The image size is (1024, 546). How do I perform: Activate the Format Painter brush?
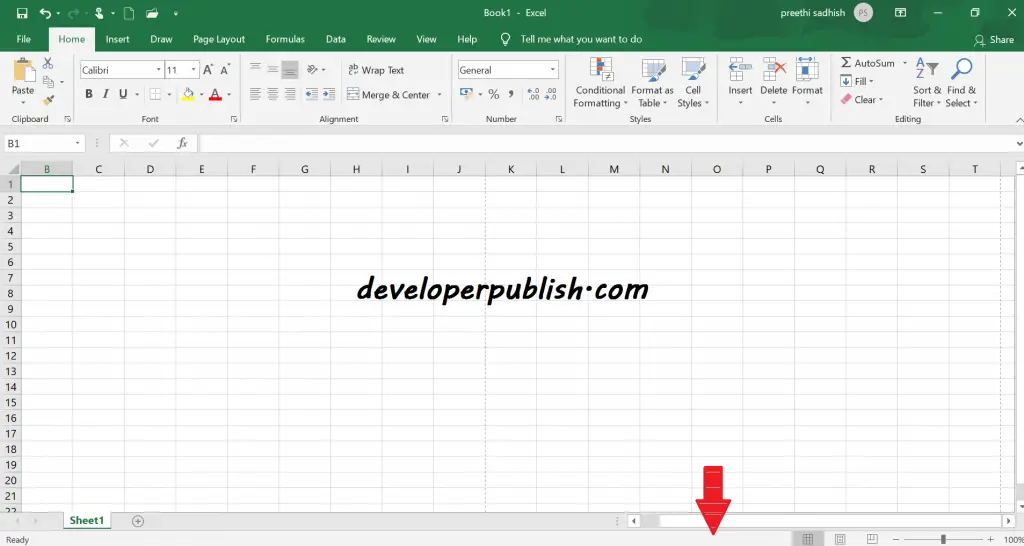coord(48,100)
